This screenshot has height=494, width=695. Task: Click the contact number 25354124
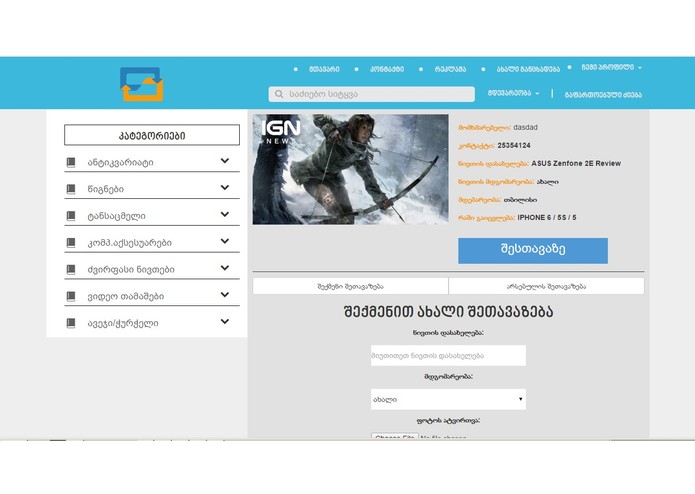click(514, 145)
